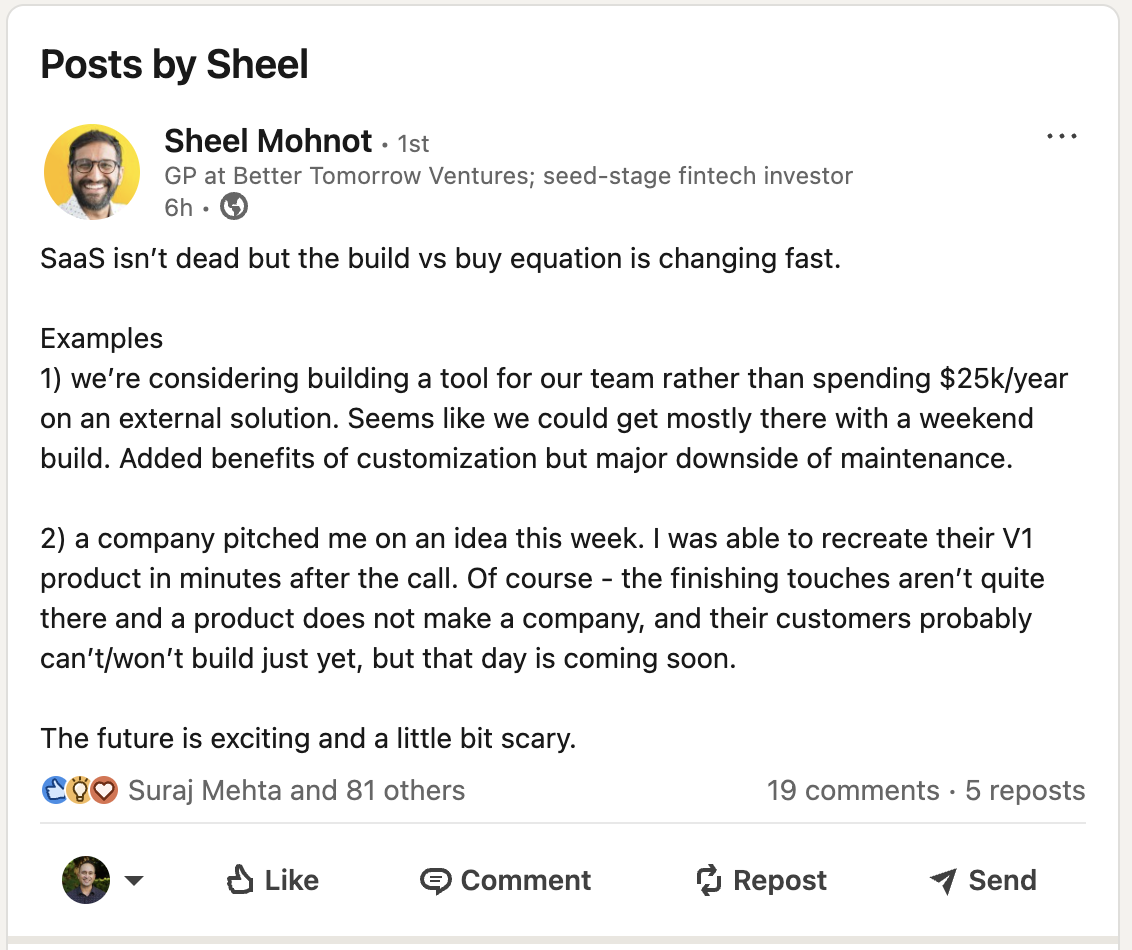
Task: Click the post text starting 'SaaS isn't dead'
Action: pyautogui.click(x=440, y=259)
